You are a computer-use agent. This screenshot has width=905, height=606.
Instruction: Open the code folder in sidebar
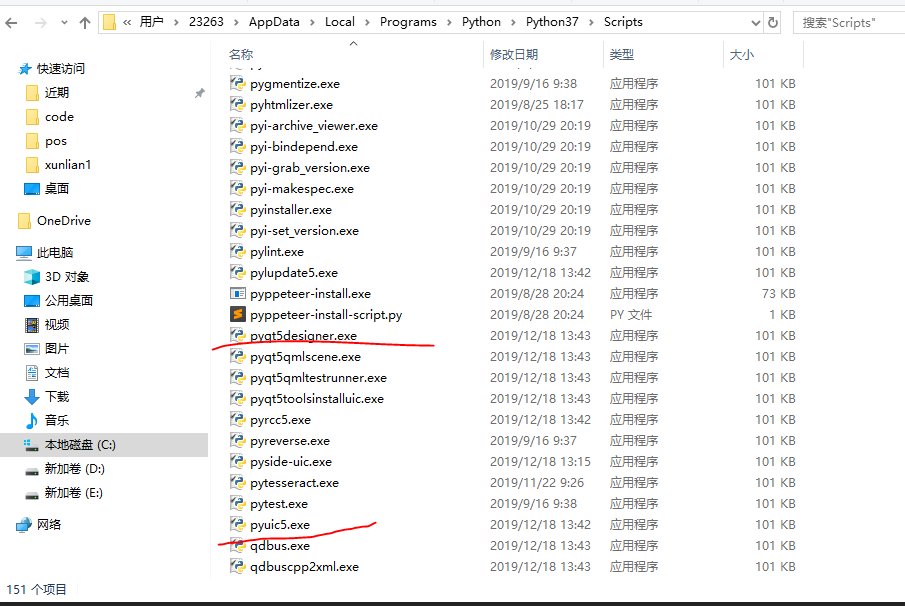coord(59,117)
